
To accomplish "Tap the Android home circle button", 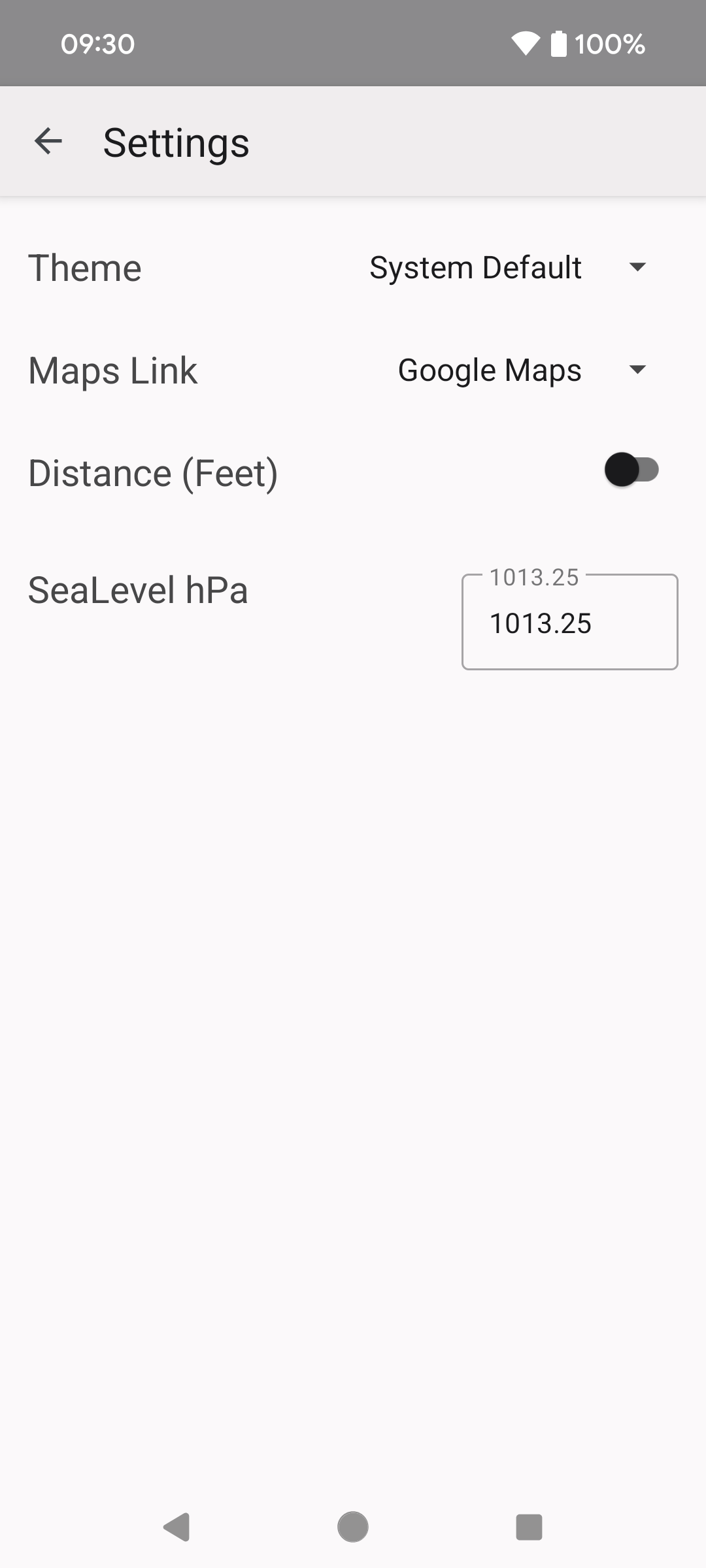I will pos(353,1527).
